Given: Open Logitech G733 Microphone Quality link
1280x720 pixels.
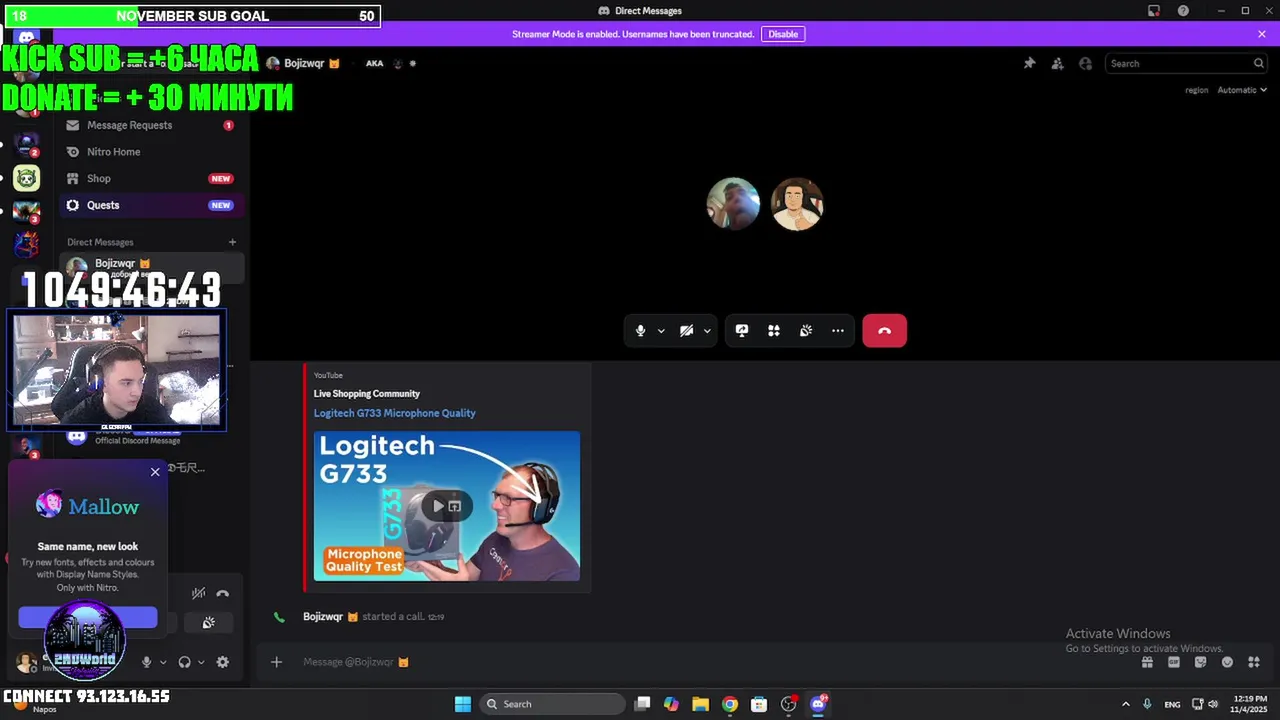Looking at the screenshot, I should (394, 413).
